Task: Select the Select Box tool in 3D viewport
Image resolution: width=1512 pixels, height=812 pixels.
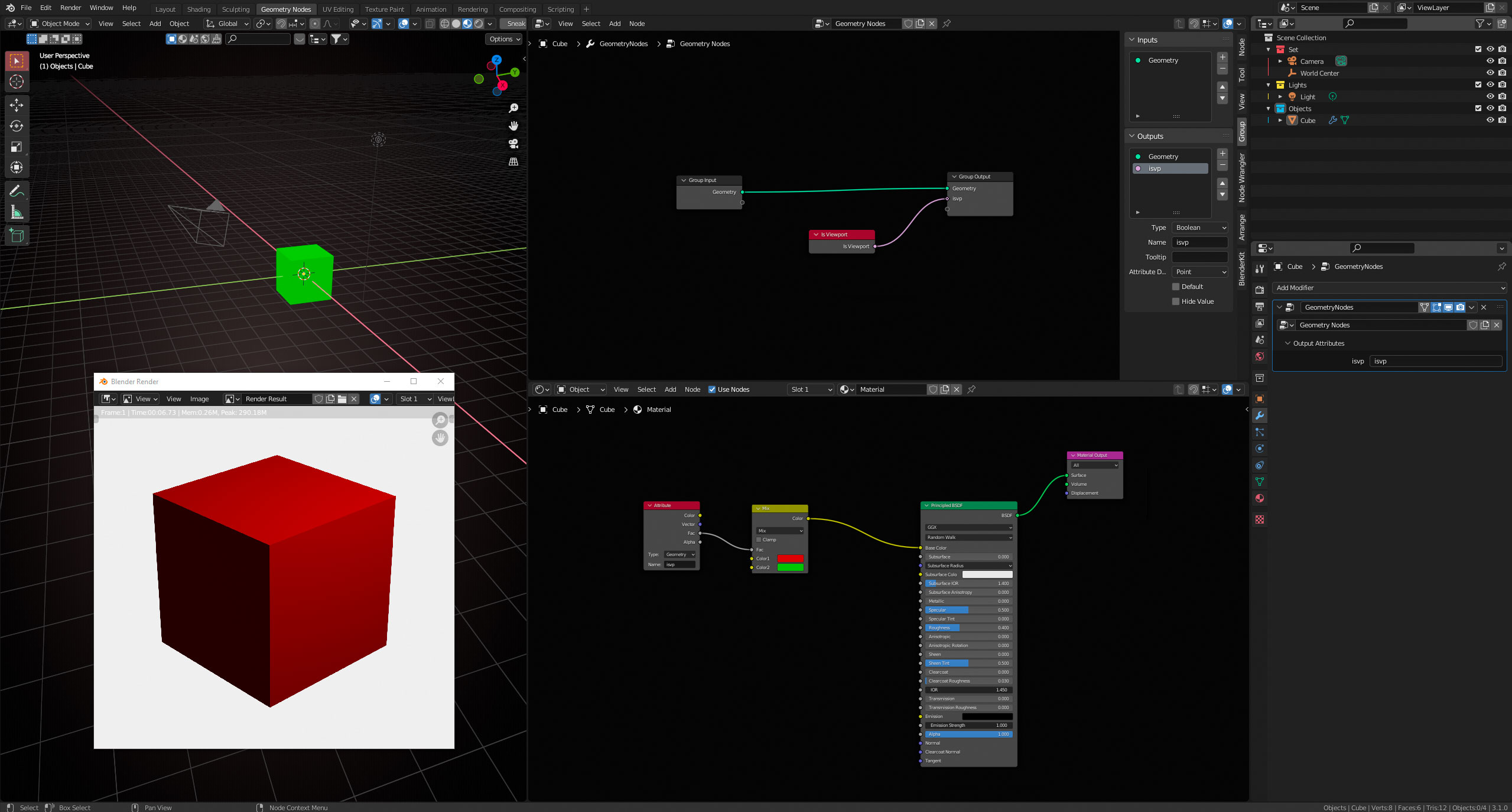Action: pyautogui.click(x=17, y=61)
